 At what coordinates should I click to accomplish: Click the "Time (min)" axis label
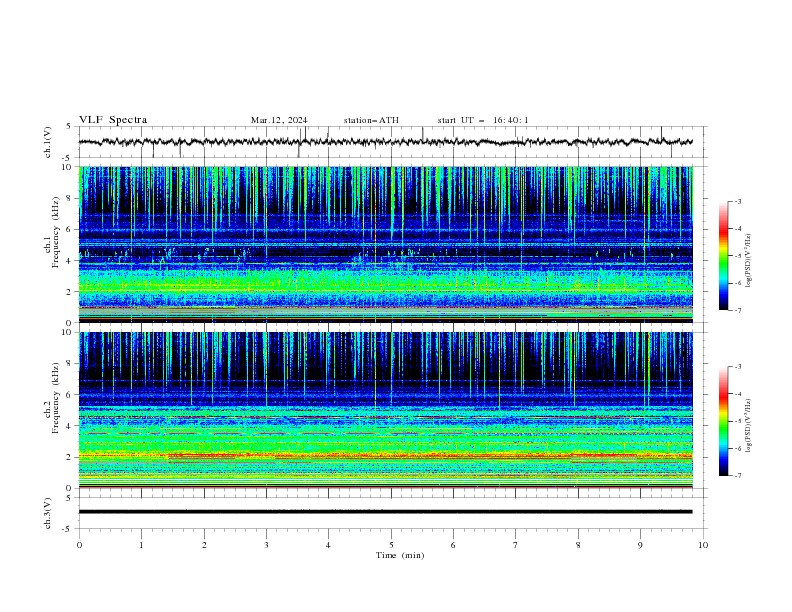click(x=400, y=555)
